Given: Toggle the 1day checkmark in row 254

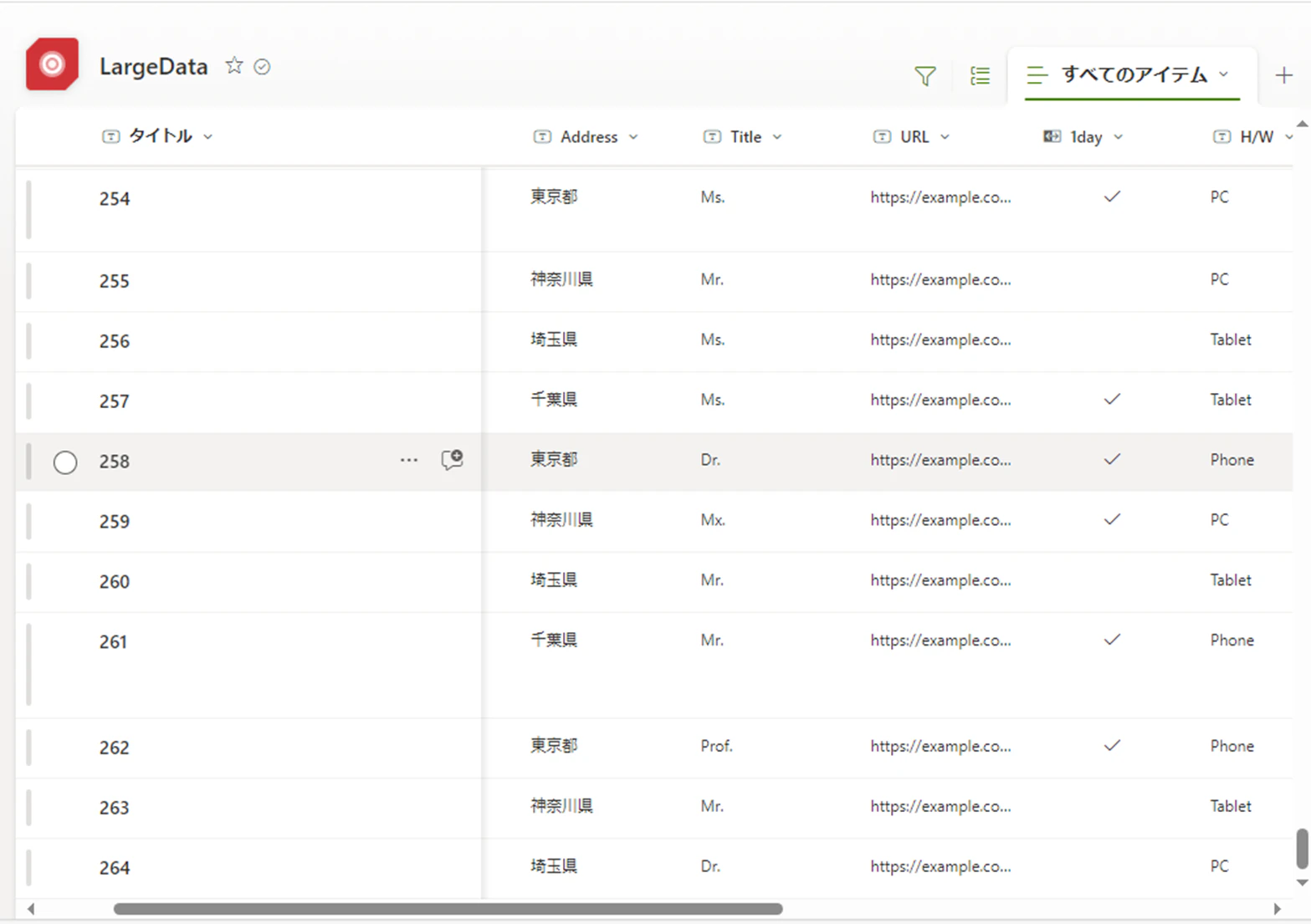Looking at the screenshot, I should pos(1112,197).
